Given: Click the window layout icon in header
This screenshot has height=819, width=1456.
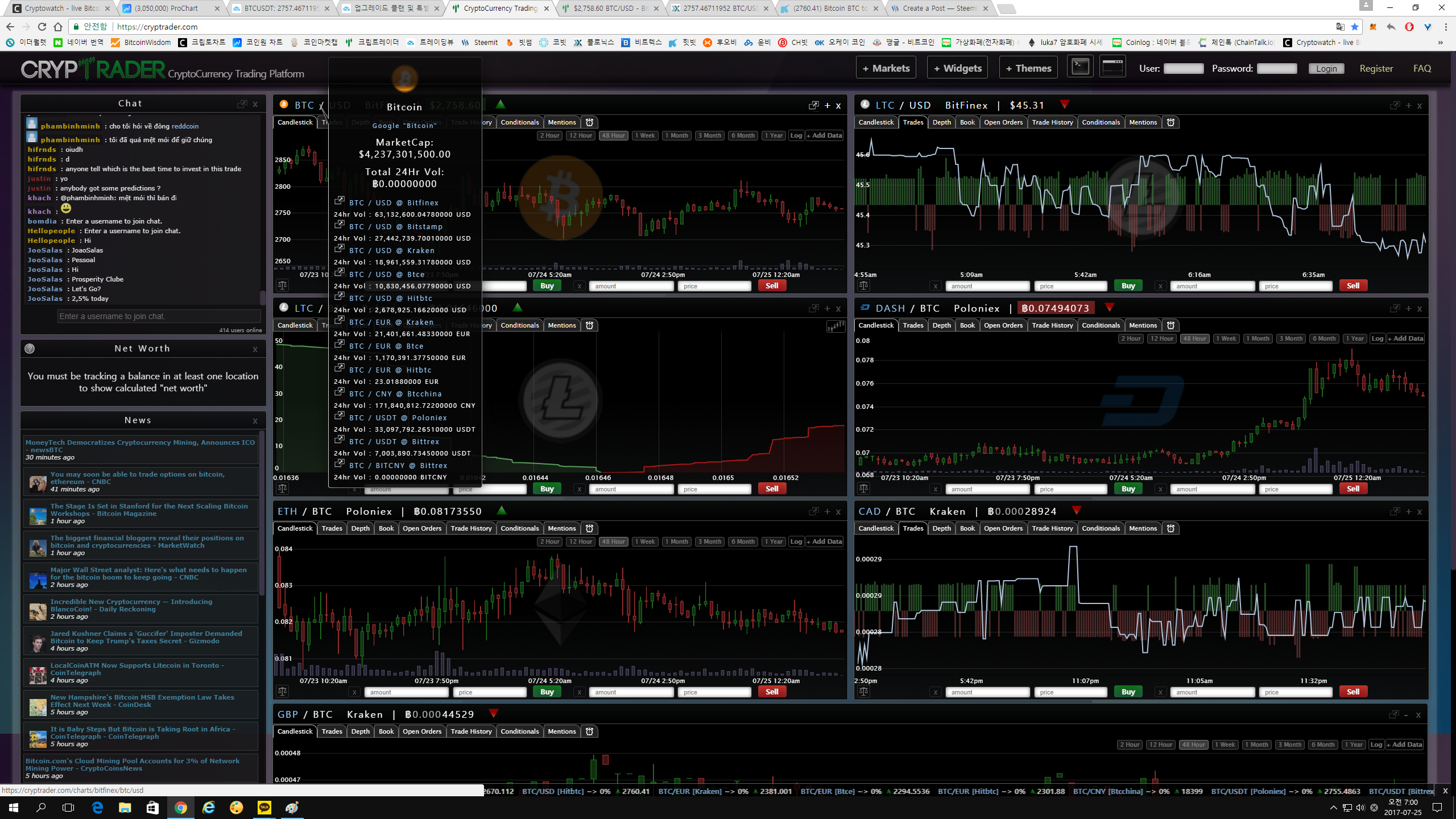Looking at the screenshot, I should click(x=1112, y=68).
